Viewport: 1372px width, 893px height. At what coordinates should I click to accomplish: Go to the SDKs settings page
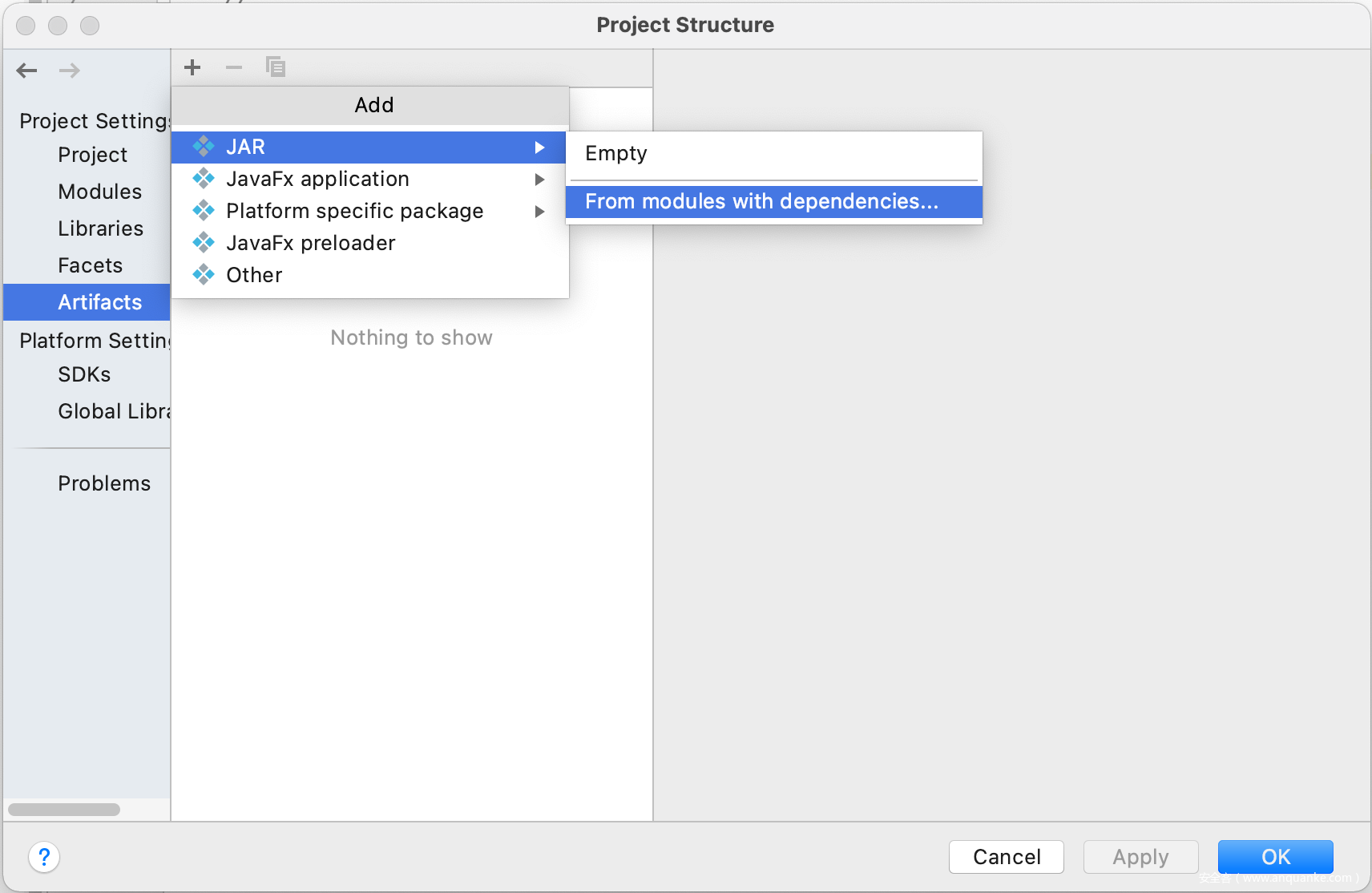[x=84, y=374]
